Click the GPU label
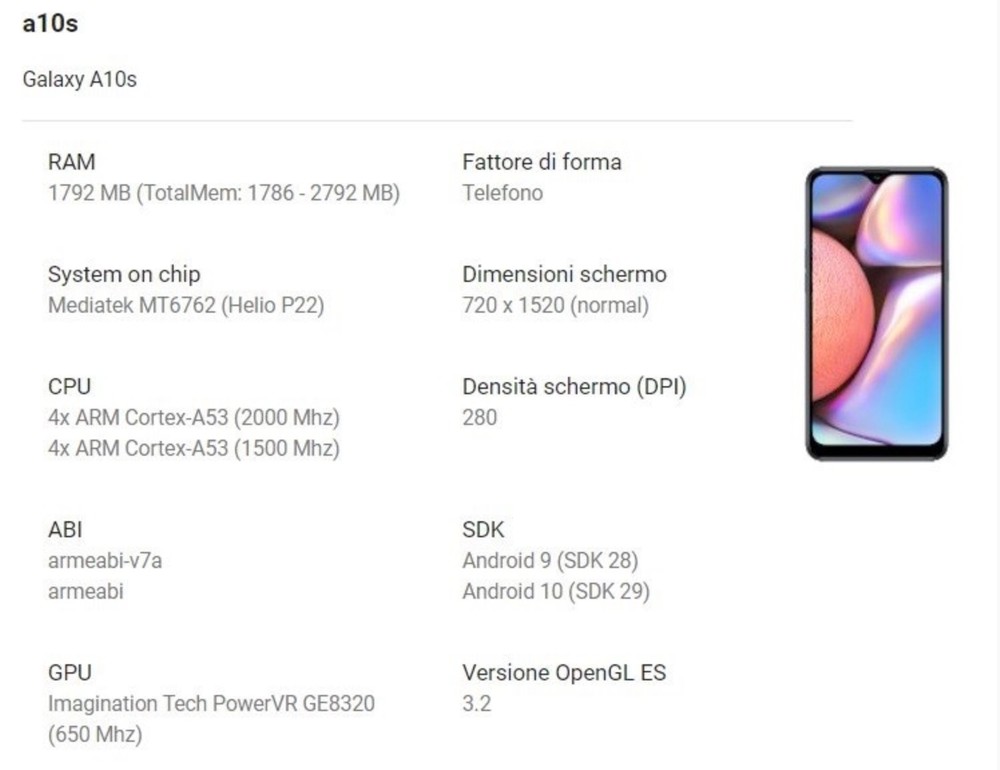 coord(70,672)
